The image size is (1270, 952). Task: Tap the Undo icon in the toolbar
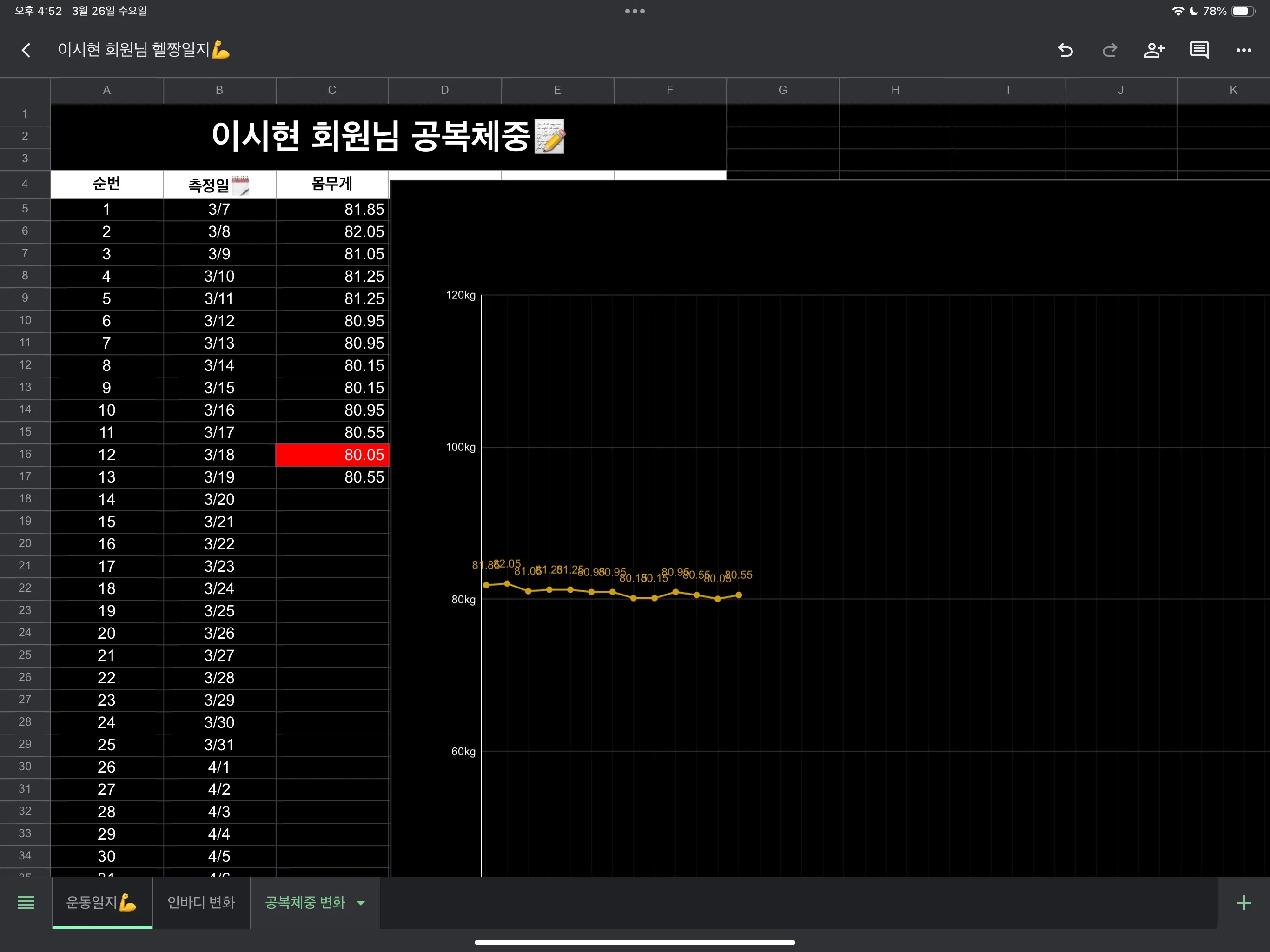pyautogui.click(x=1065, y=50)
